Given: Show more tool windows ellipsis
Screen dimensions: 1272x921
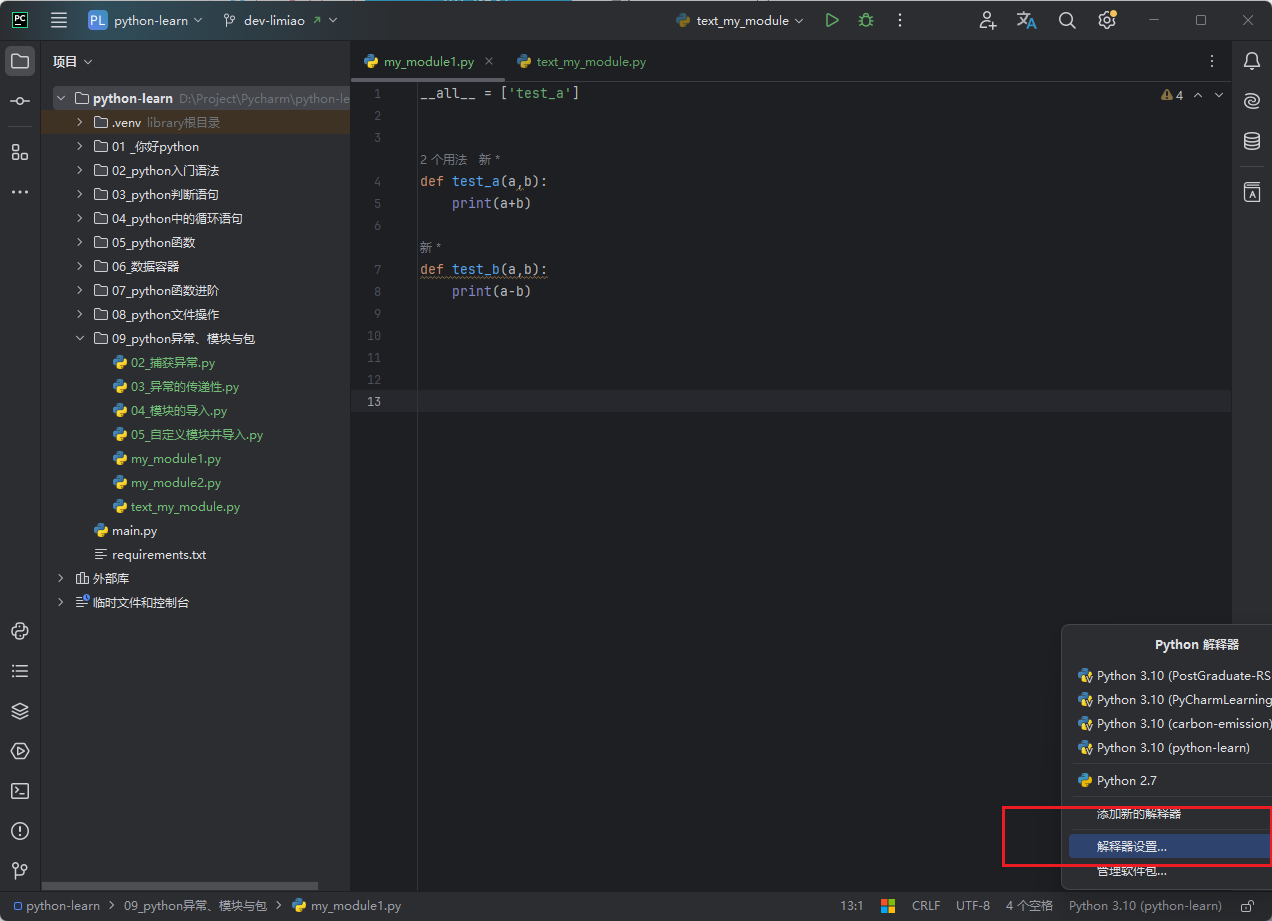Looking at the screenshot, I should (x=20, y=191).
